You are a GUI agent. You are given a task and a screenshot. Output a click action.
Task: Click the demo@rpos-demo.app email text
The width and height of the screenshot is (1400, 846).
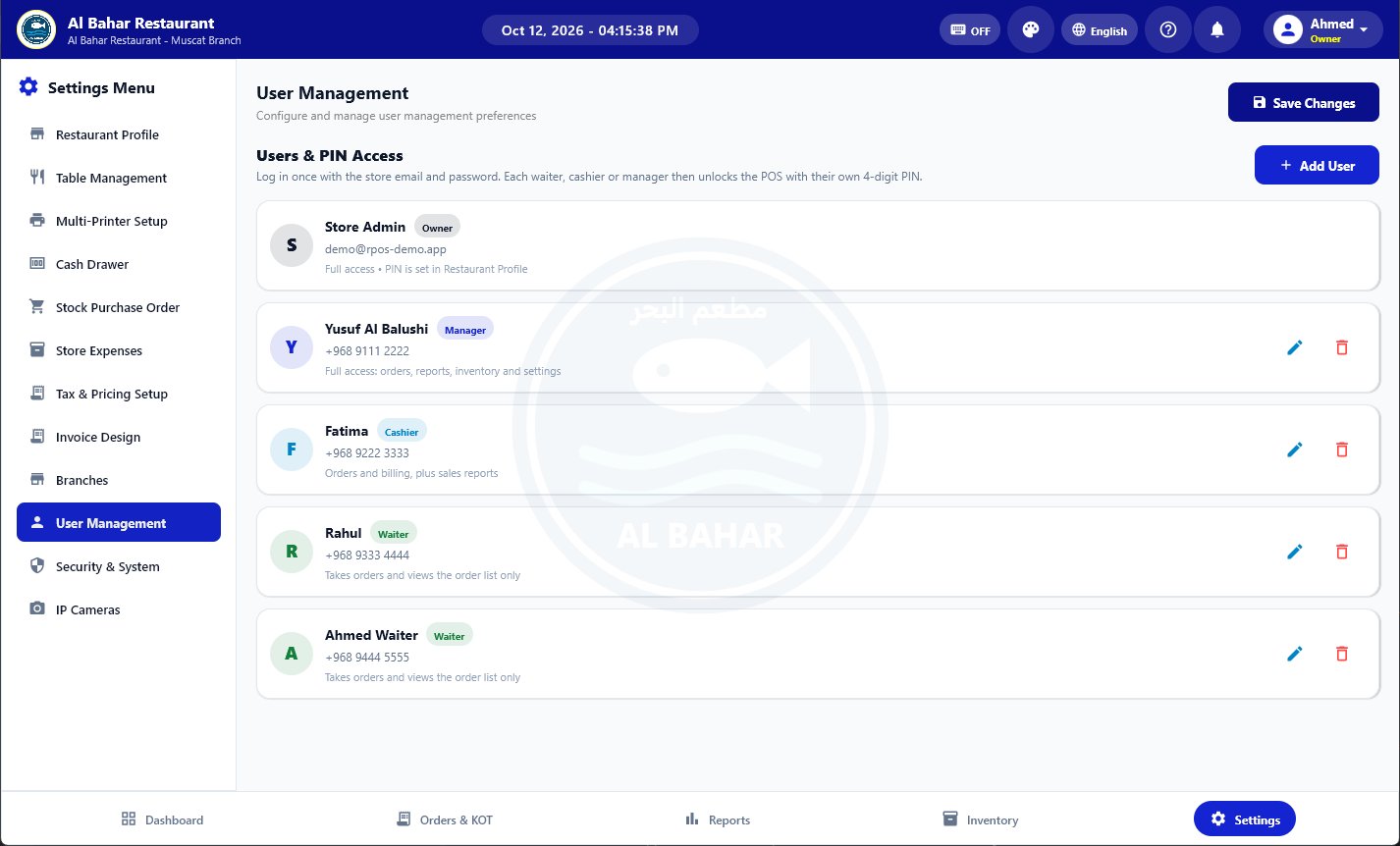pyautogui.click(x=386, y=249)
